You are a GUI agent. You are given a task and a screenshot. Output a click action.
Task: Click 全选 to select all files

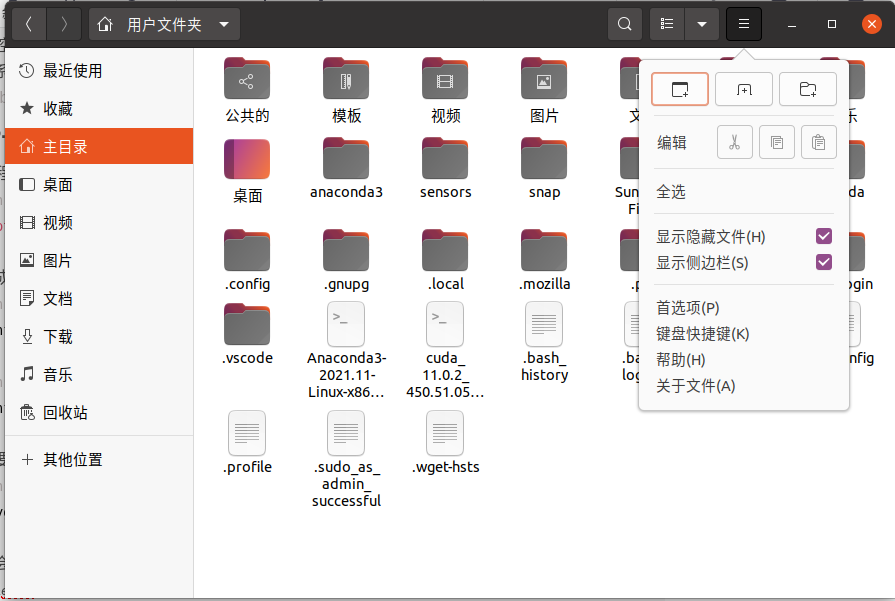coord(671,191)
